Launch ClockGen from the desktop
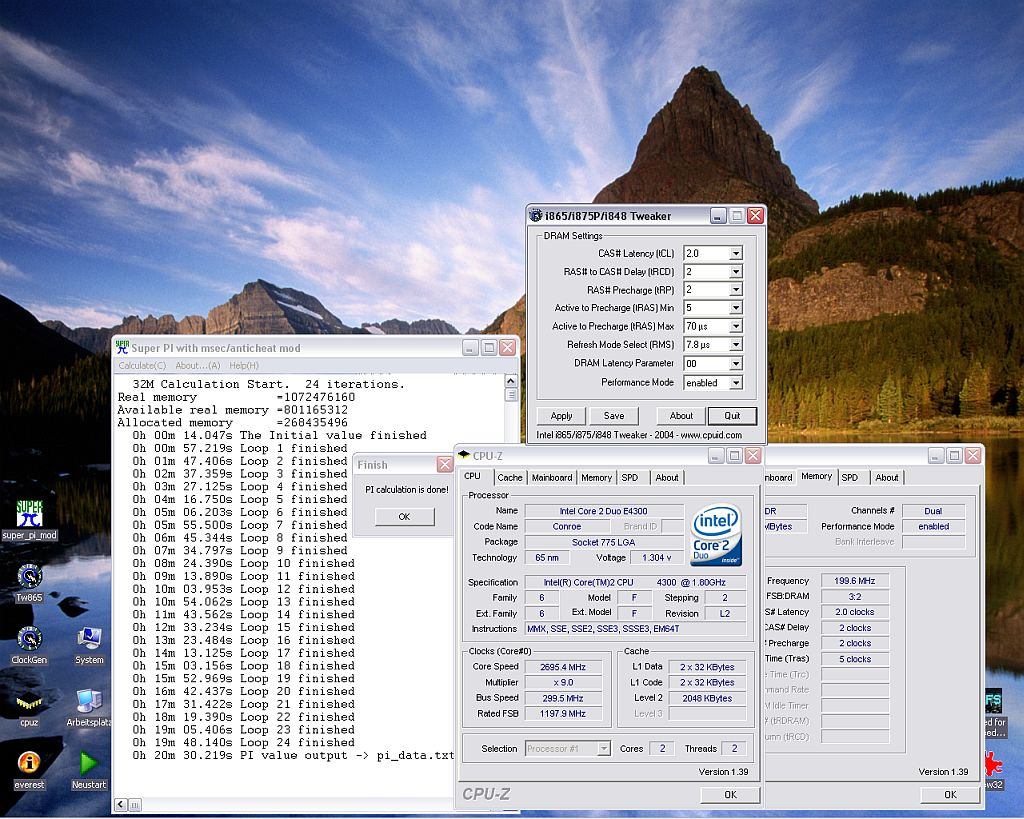This screenshot has height=819, width=1024. point(29,645)
